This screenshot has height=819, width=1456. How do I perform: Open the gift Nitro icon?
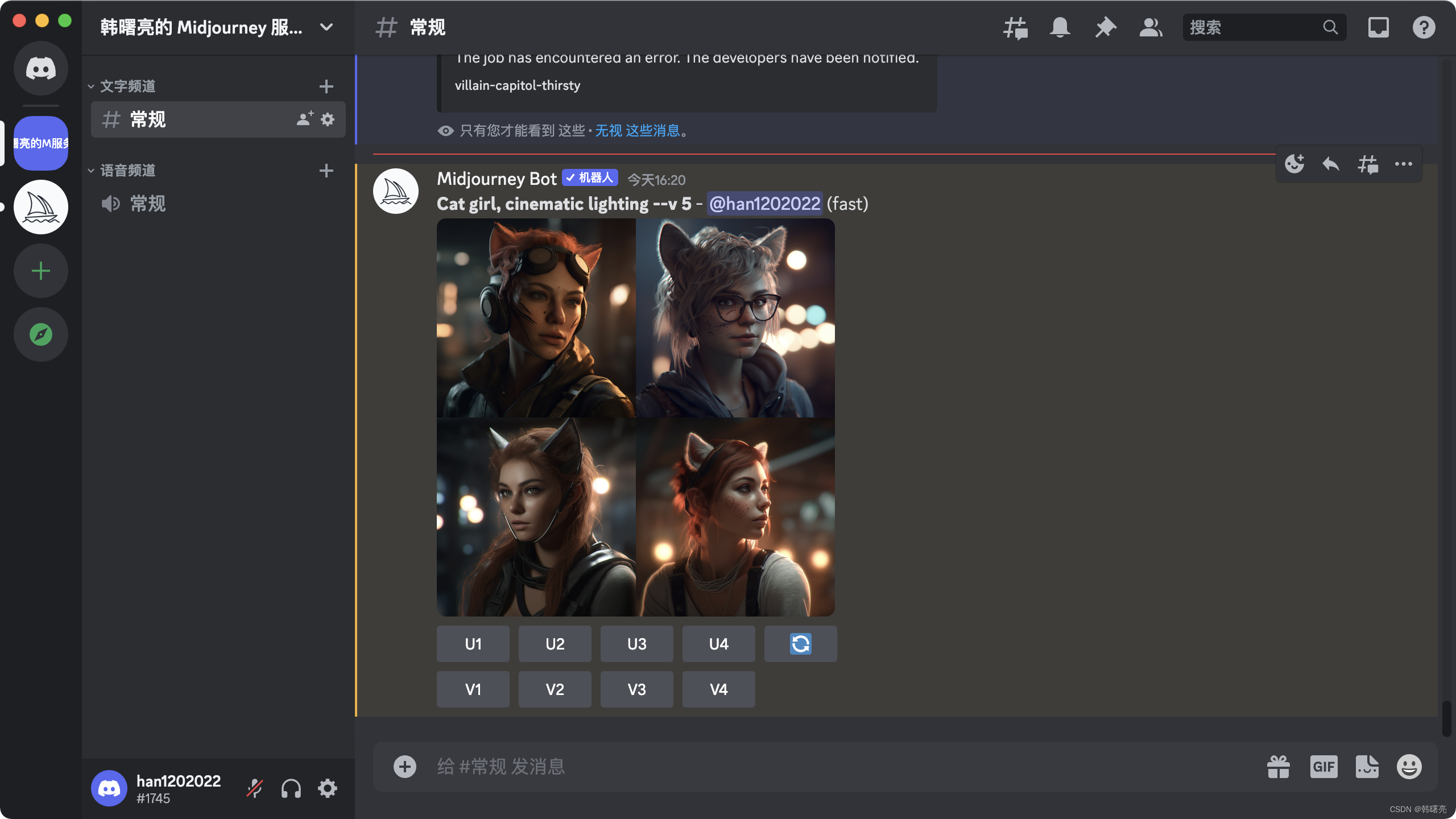point(1279,767)
